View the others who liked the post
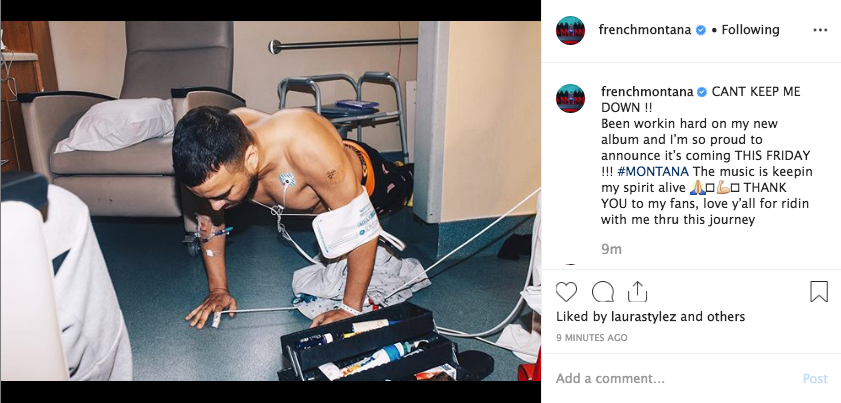Screen dimensions: 841x403 click(x=726, y=317)
